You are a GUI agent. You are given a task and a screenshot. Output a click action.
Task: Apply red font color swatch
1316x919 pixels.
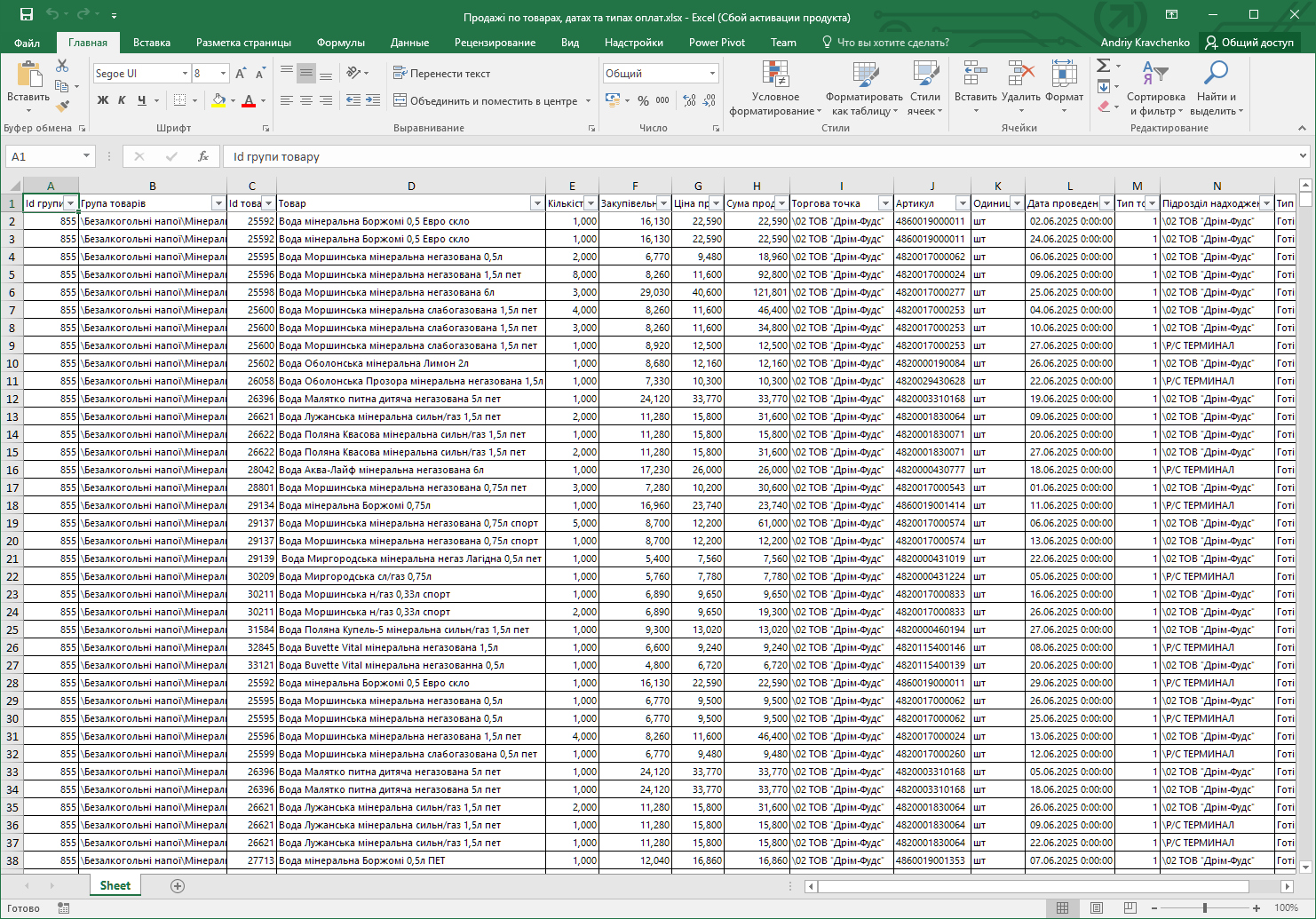(x=249, y=101)
